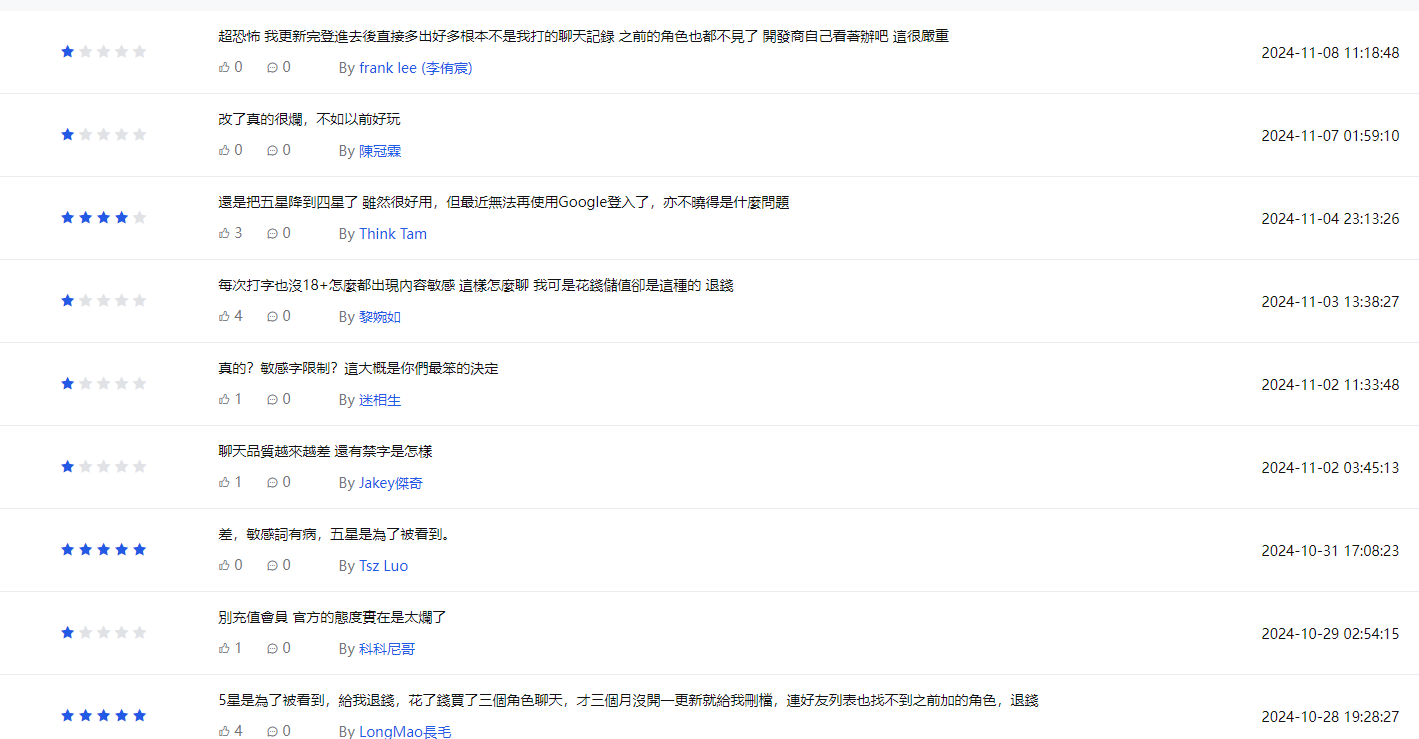Screen dimensions: 1419x739
Task: Click the 2024-11-08 11:18:48 timestamp
Action: (1329, 53)
